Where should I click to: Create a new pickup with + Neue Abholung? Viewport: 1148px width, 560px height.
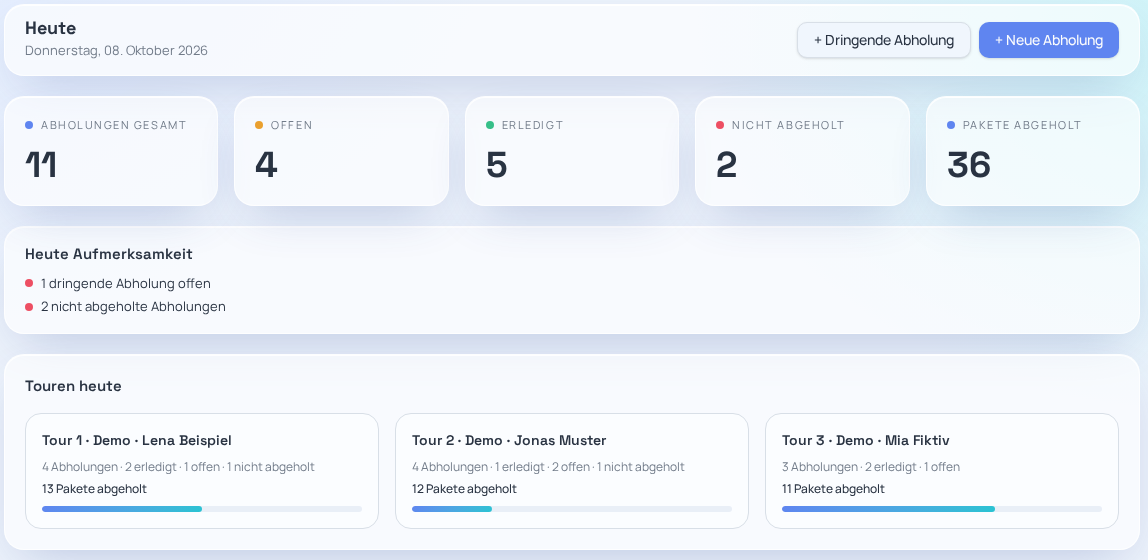pos(1048,40)
